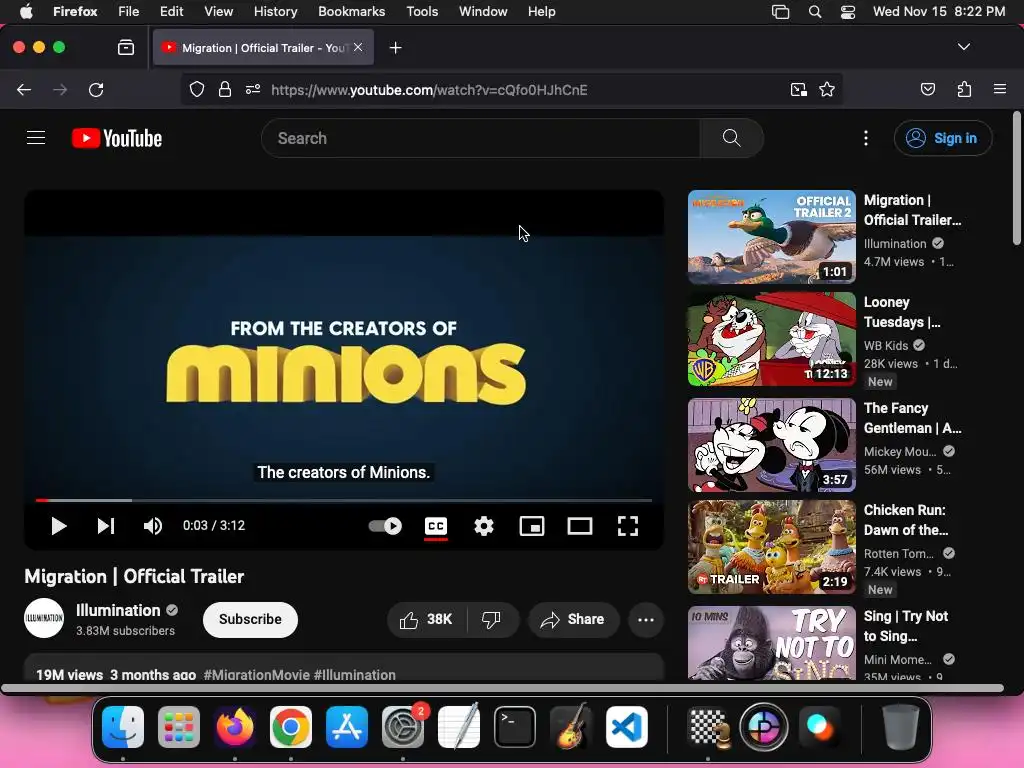The image size is (1024, 768).
Task: Open the History menu
Action: (x=275, y=11)
